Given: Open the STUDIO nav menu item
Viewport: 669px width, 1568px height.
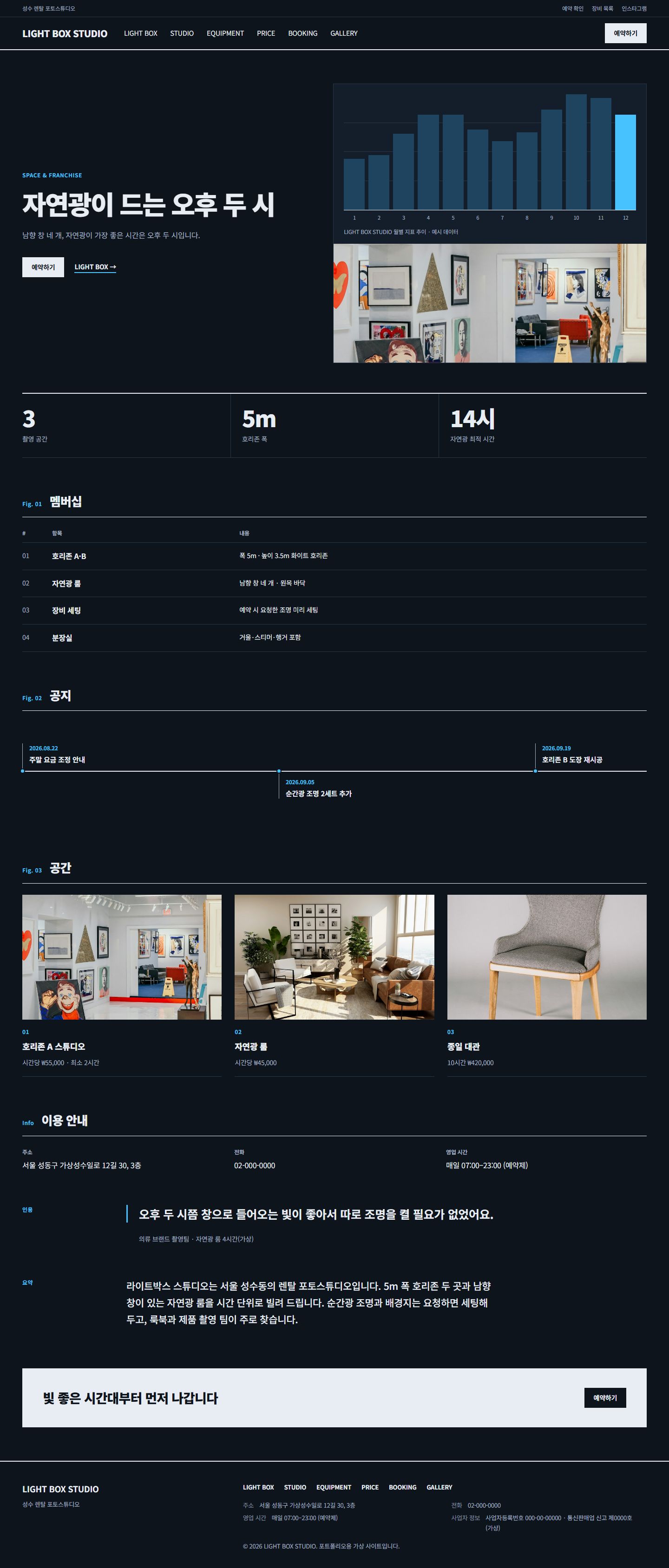Looking at the screenshot, I should click(x=182, y=33).
